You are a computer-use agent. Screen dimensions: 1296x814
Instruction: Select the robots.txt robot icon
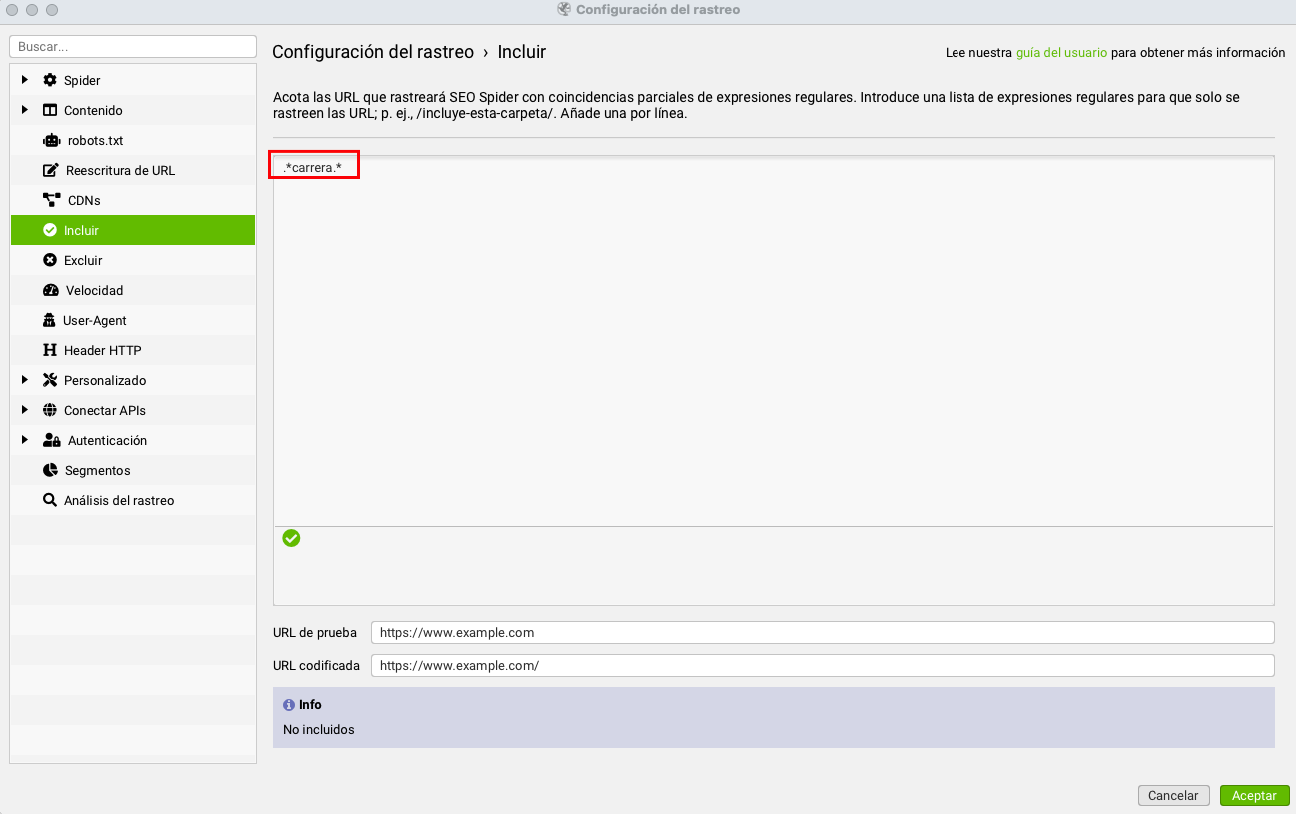point(51,140)
